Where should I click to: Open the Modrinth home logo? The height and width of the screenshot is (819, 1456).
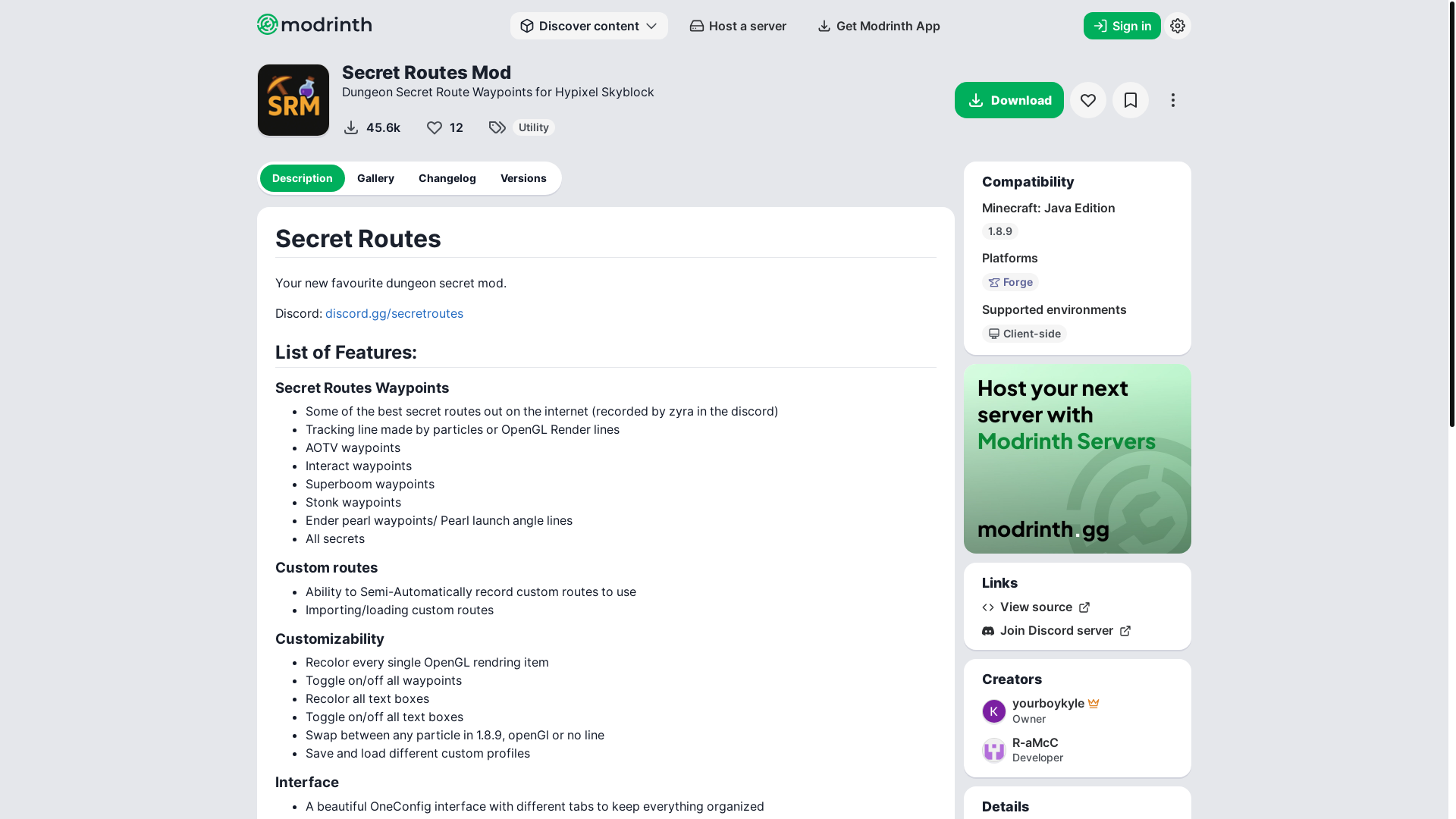(314, 25)
